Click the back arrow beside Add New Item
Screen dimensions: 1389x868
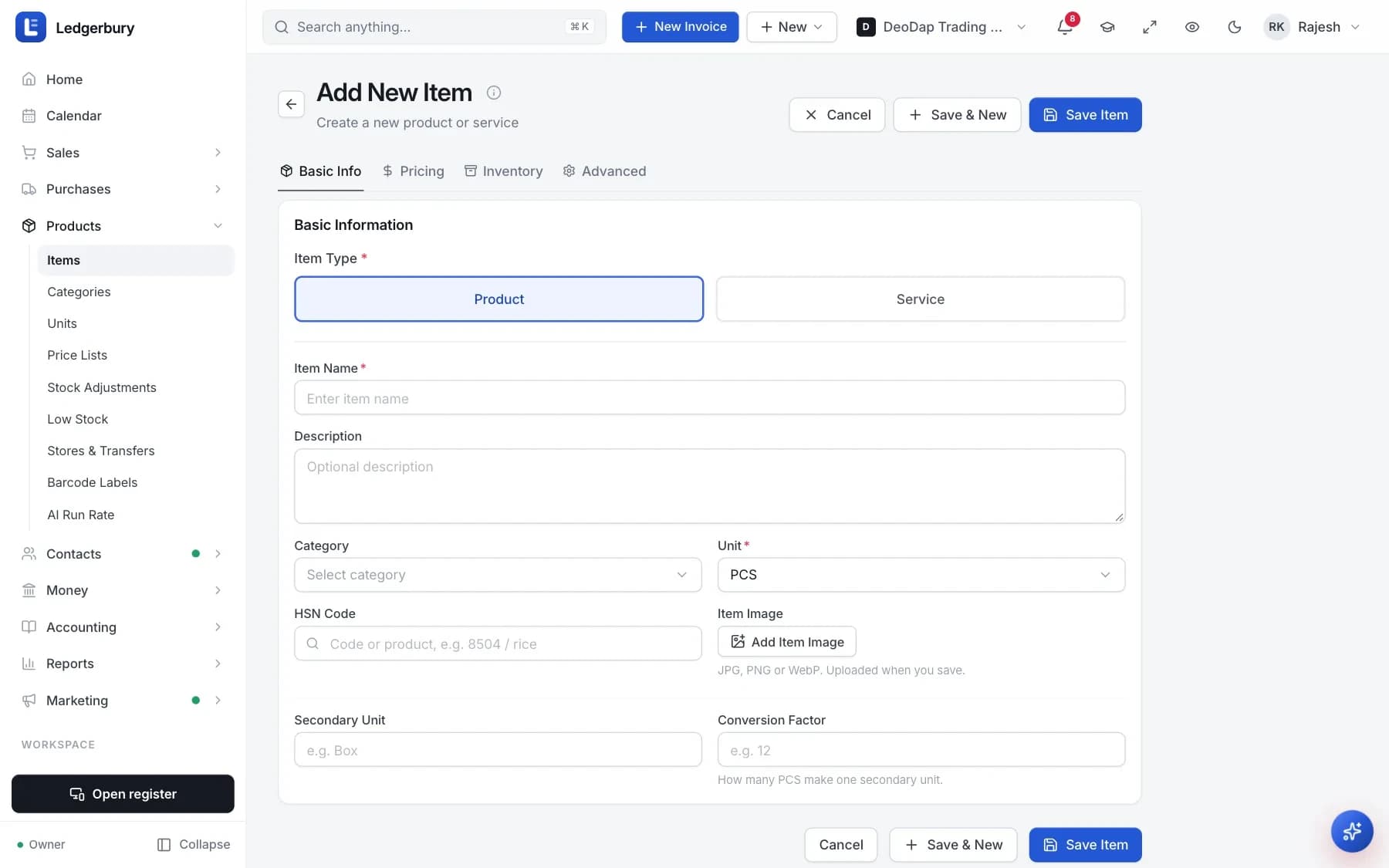click(x=291, y=104)
